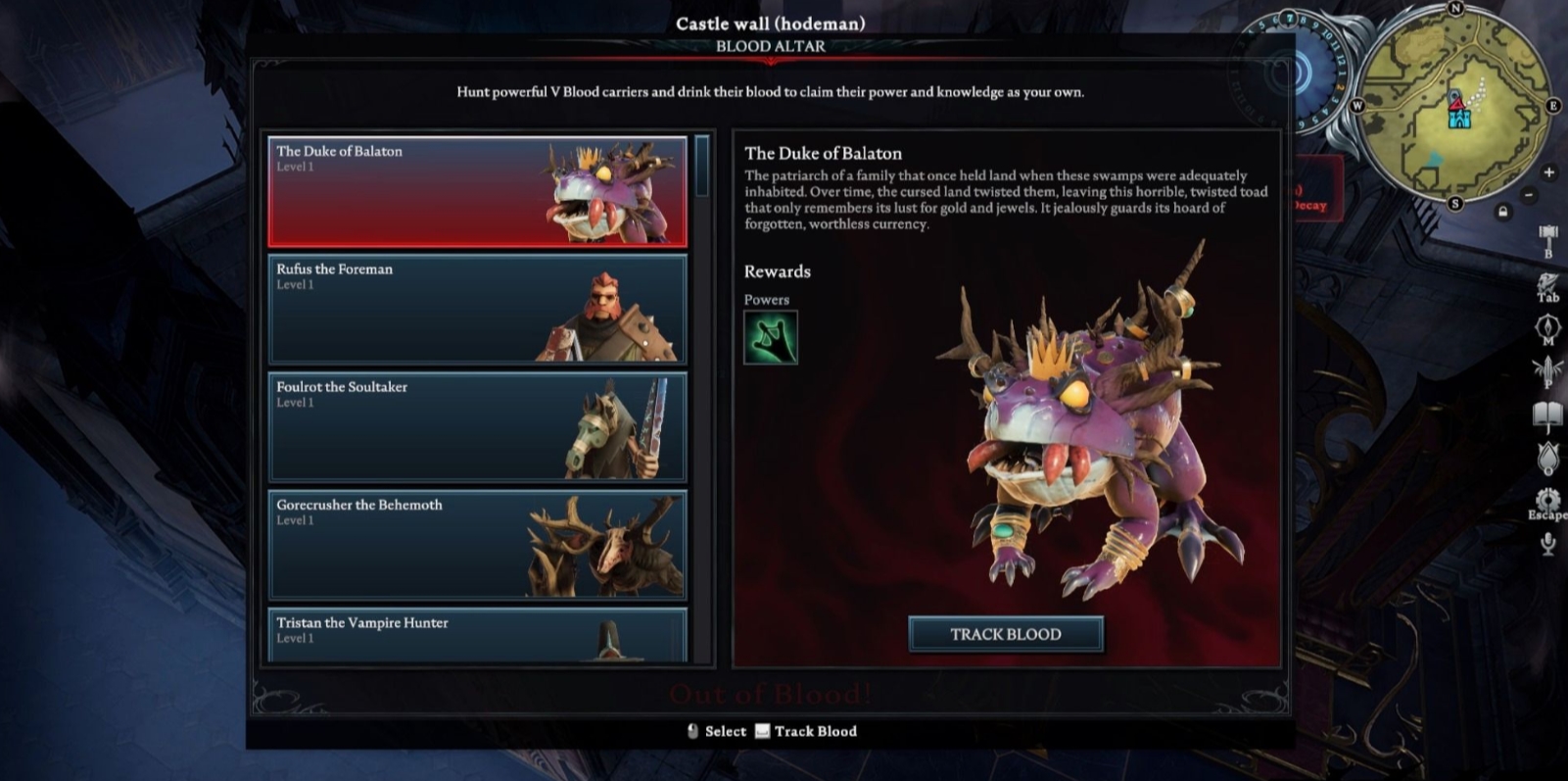The width and height of the screenshot is (1568, 781).
Task: Zoom in the minimap with plus
Action: pos(1548,172)
